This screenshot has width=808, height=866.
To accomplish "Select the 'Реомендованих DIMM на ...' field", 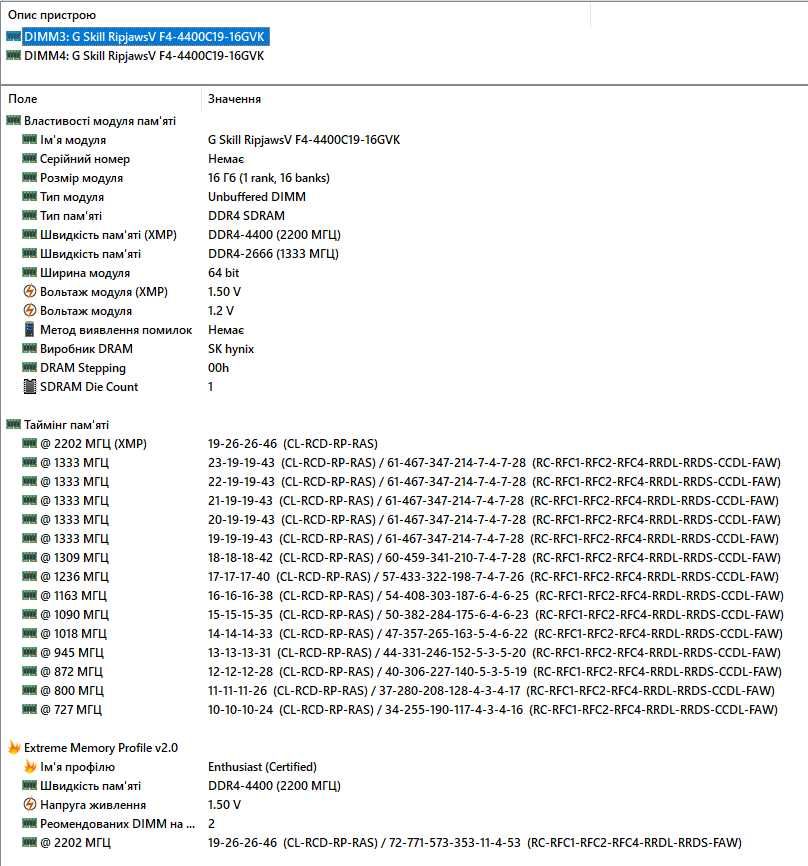I will 117,823.
